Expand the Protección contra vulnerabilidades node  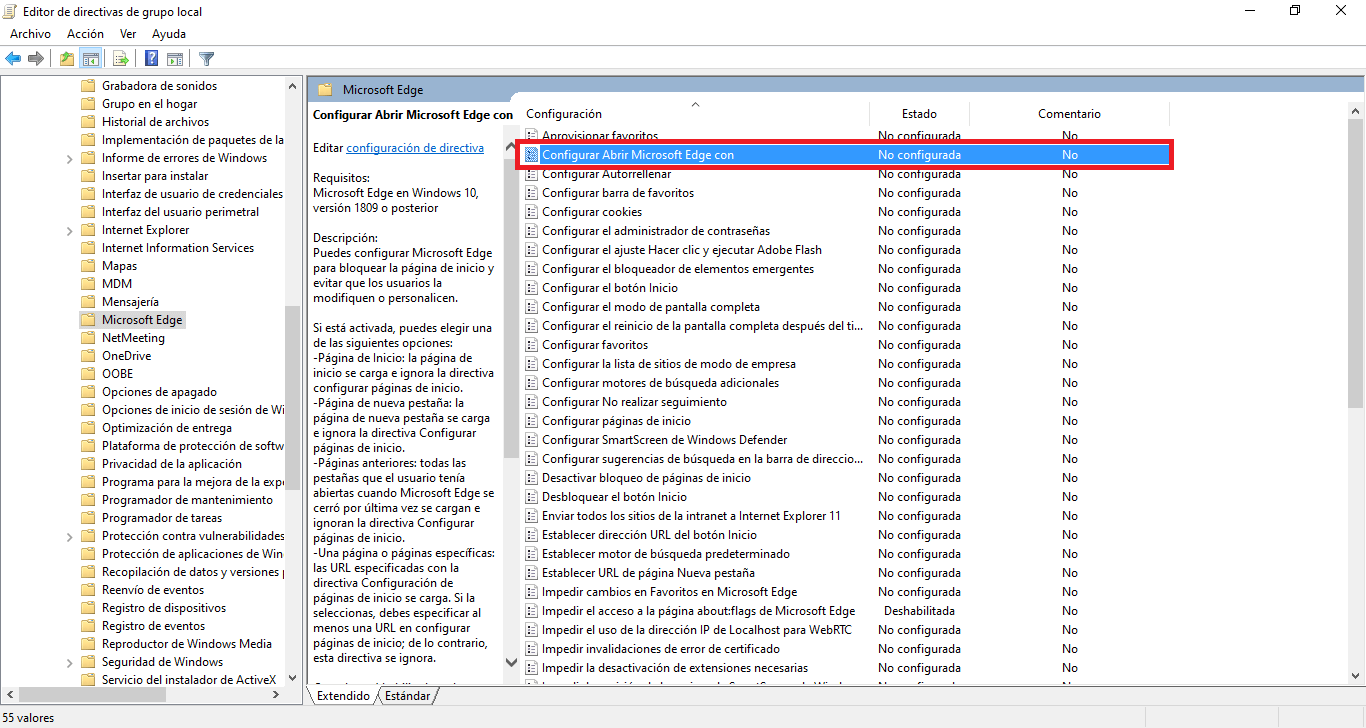click(x=69, y=536)
